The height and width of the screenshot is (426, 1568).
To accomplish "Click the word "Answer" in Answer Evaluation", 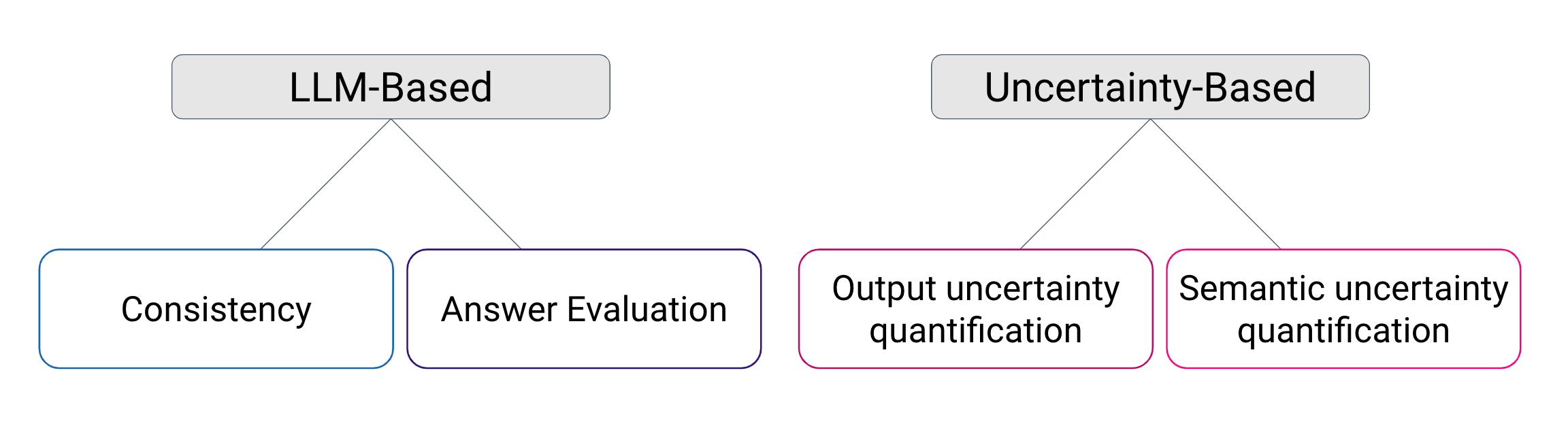I will [500, 310].
